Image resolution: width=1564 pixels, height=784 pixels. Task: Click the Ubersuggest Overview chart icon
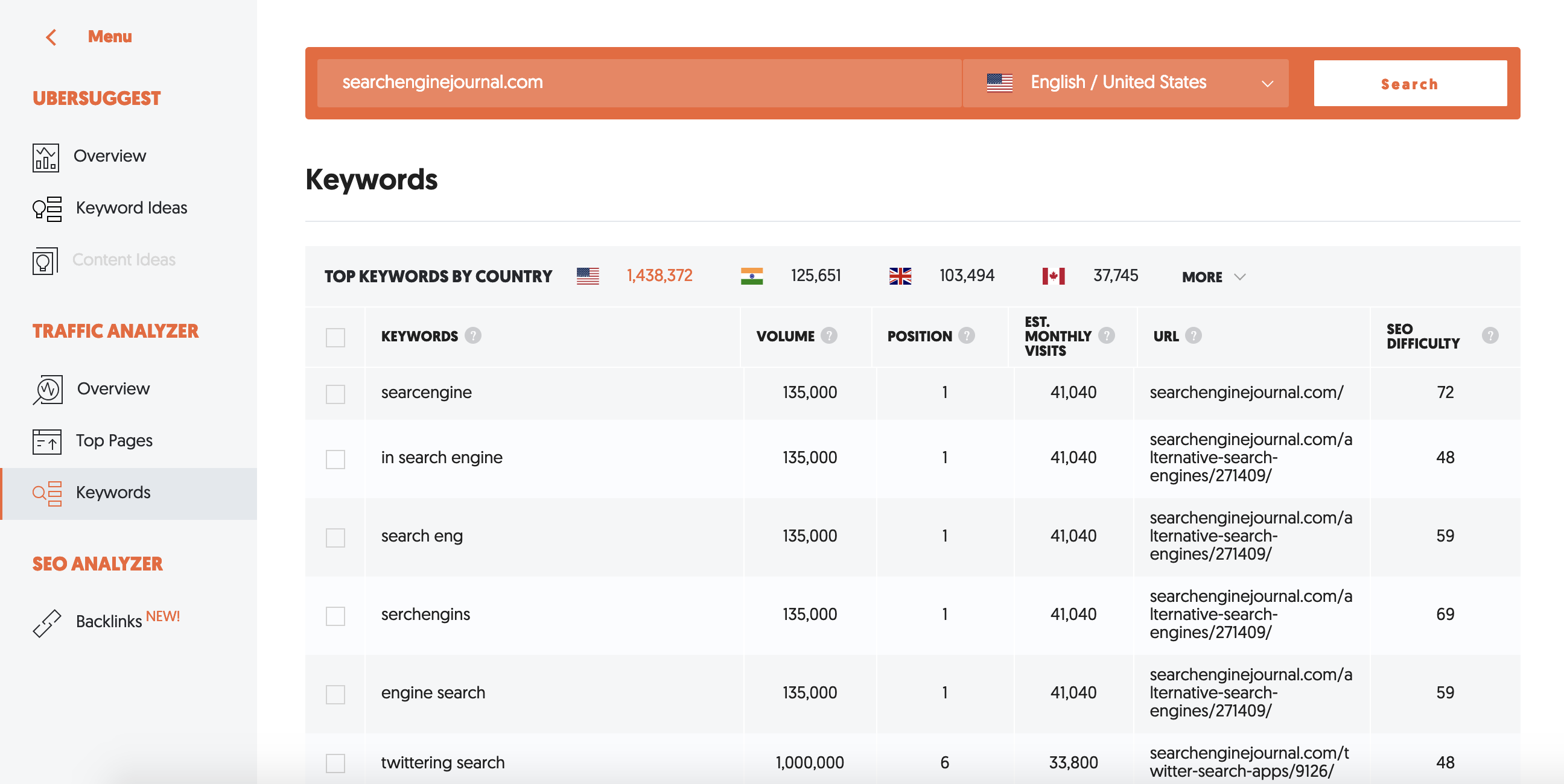point(45,157)
